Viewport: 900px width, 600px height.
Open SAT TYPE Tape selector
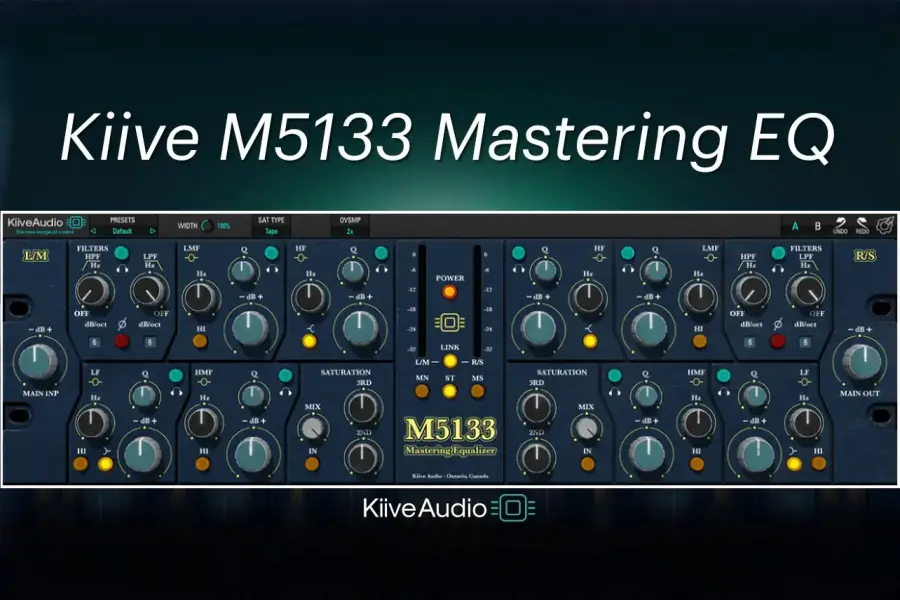pyautogui.click(x=271, y=231)
